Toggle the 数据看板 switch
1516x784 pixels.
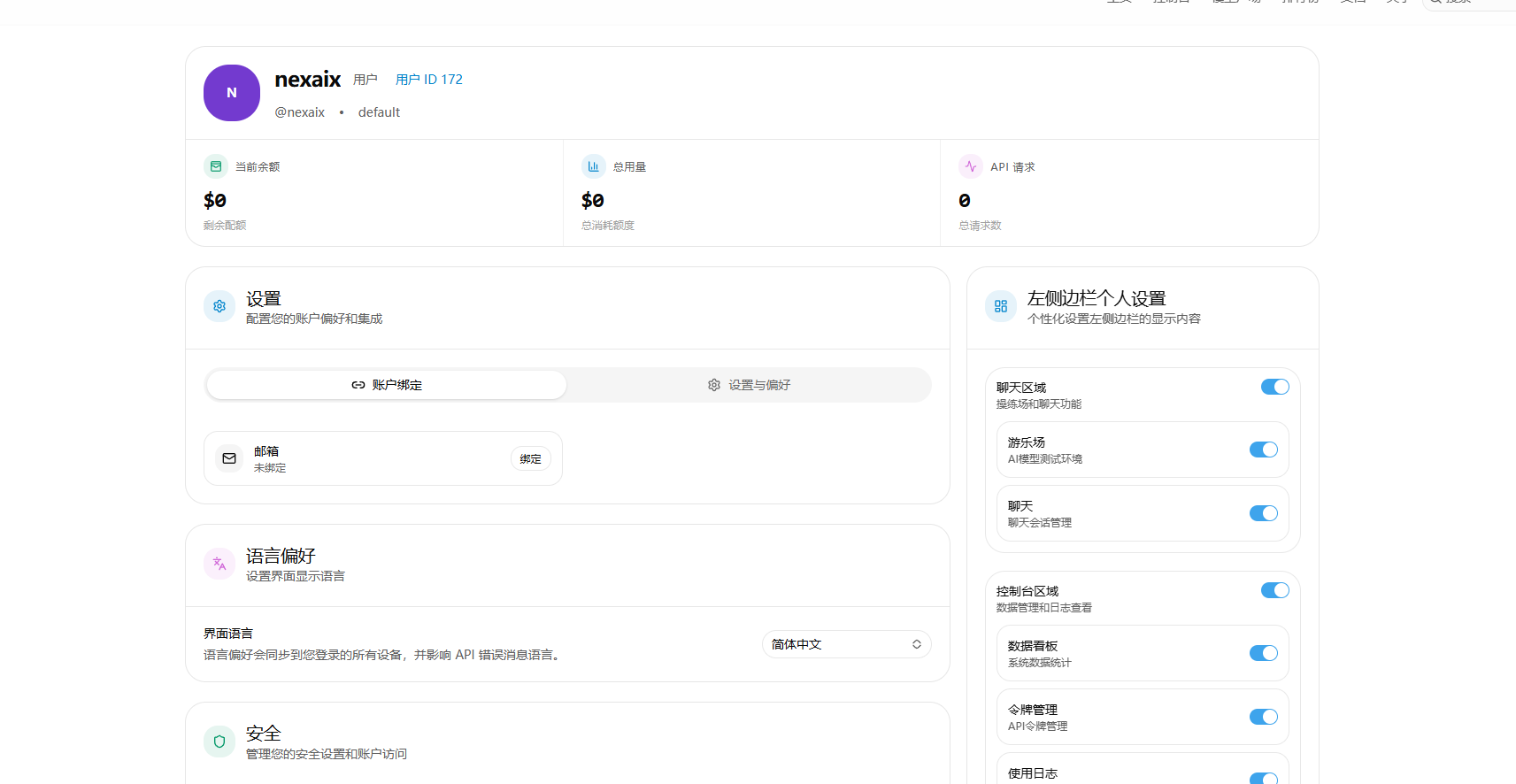1264,653
